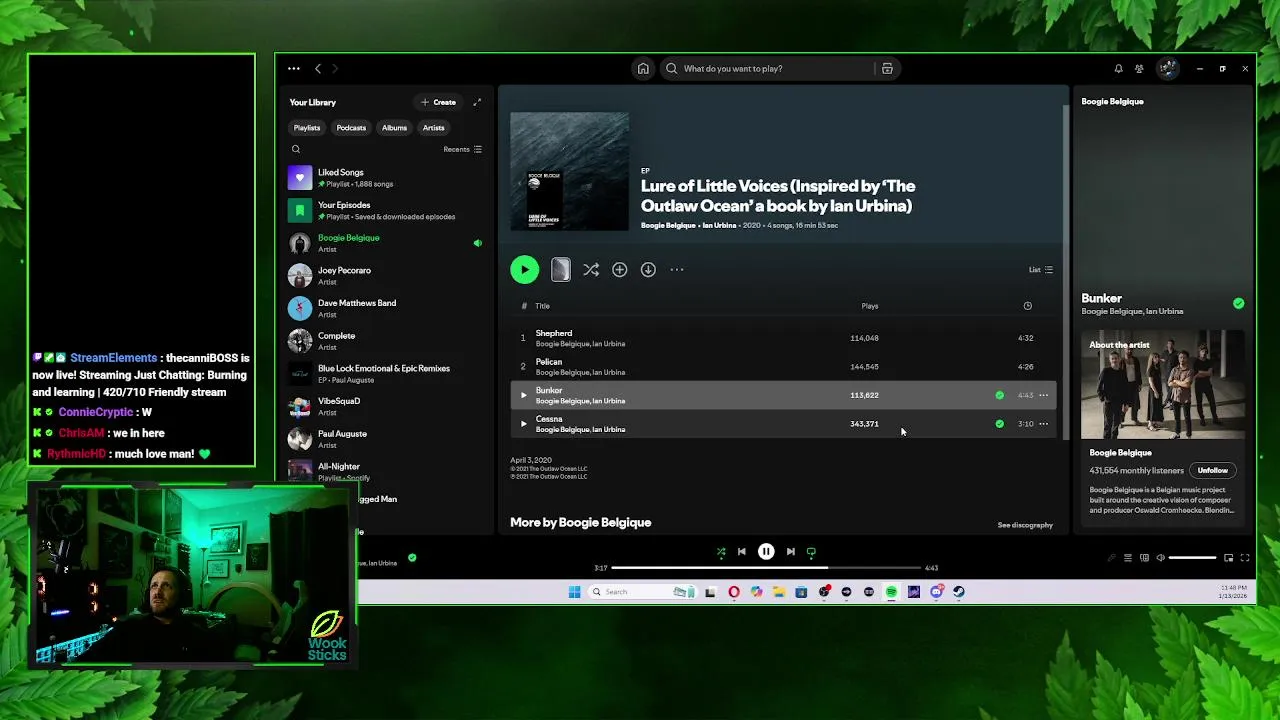Go back with the left arrow
The image size is (1280, 720).
coord(318,69)
